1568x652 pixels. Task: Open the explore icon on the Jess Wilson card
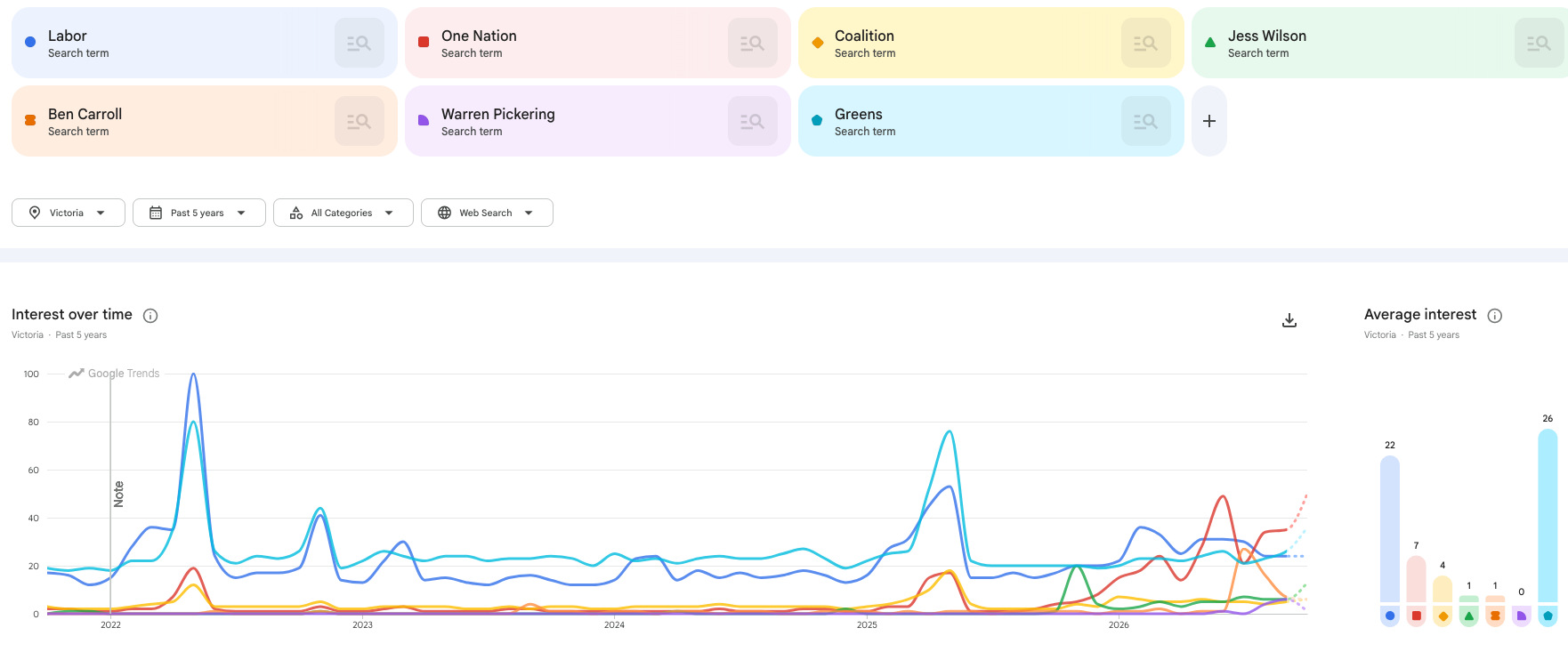(1540, 43)
